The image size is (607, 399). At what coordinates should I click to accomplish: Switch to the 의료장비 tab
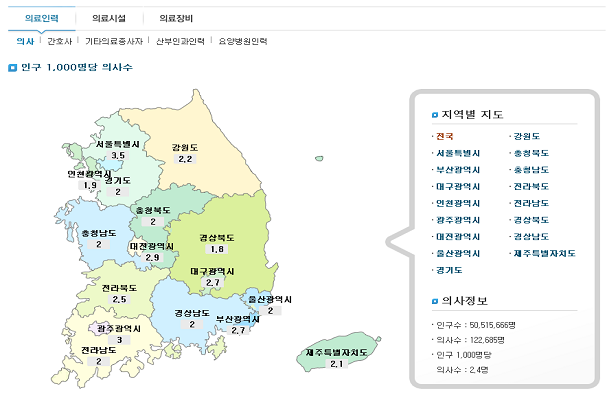tap(176, 18)
